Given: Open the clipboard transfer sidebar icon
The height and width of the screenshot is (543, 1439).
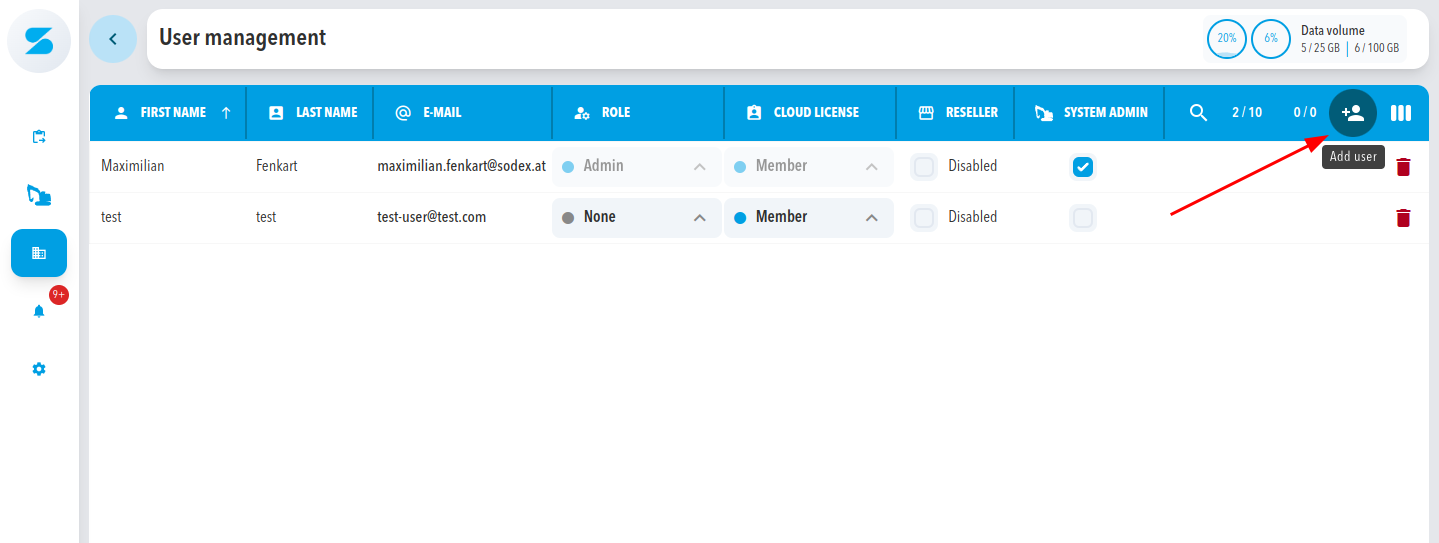Looking at the screenshot, I should [39, 137].
